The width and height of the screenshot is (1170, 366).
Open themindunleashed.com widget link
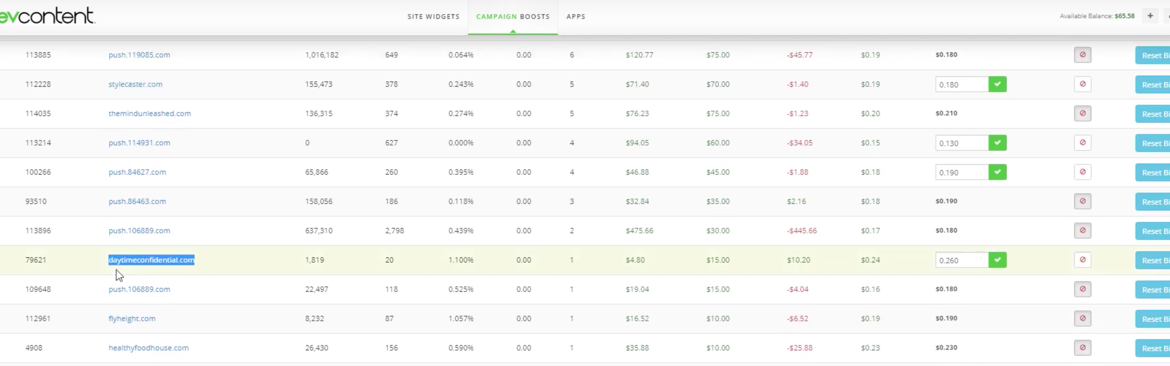pyautogui.click(x=149, y=113)
